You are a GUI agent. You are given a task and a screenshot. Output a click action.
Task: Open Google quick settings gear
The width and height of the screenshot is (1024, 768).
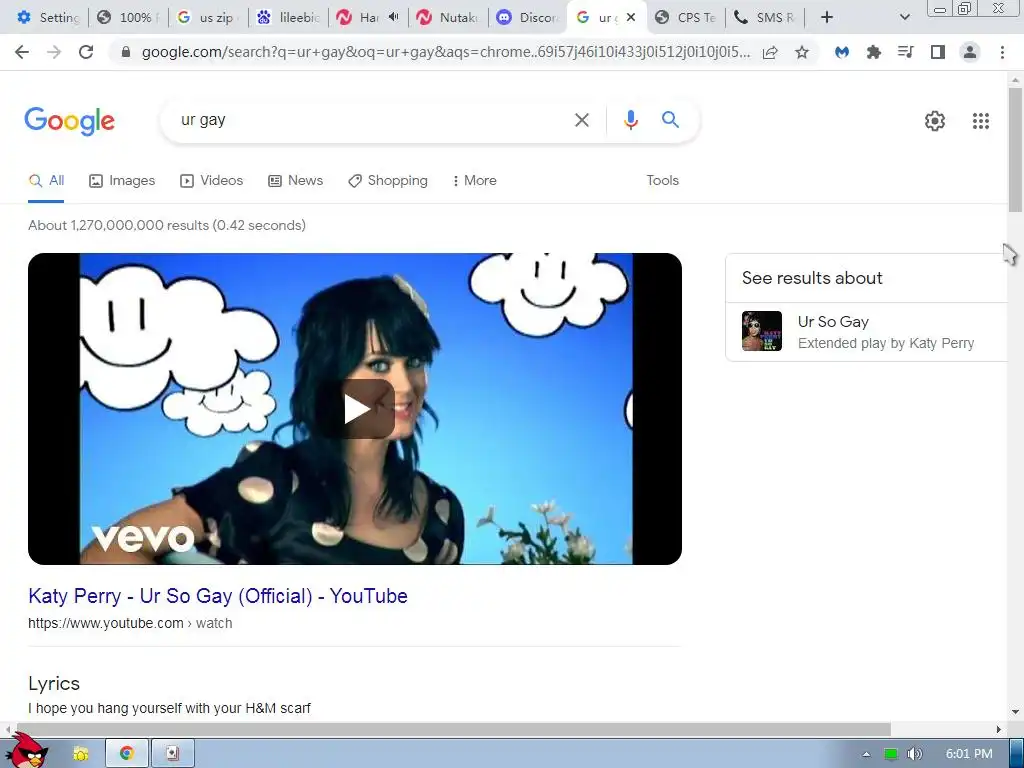935,121
